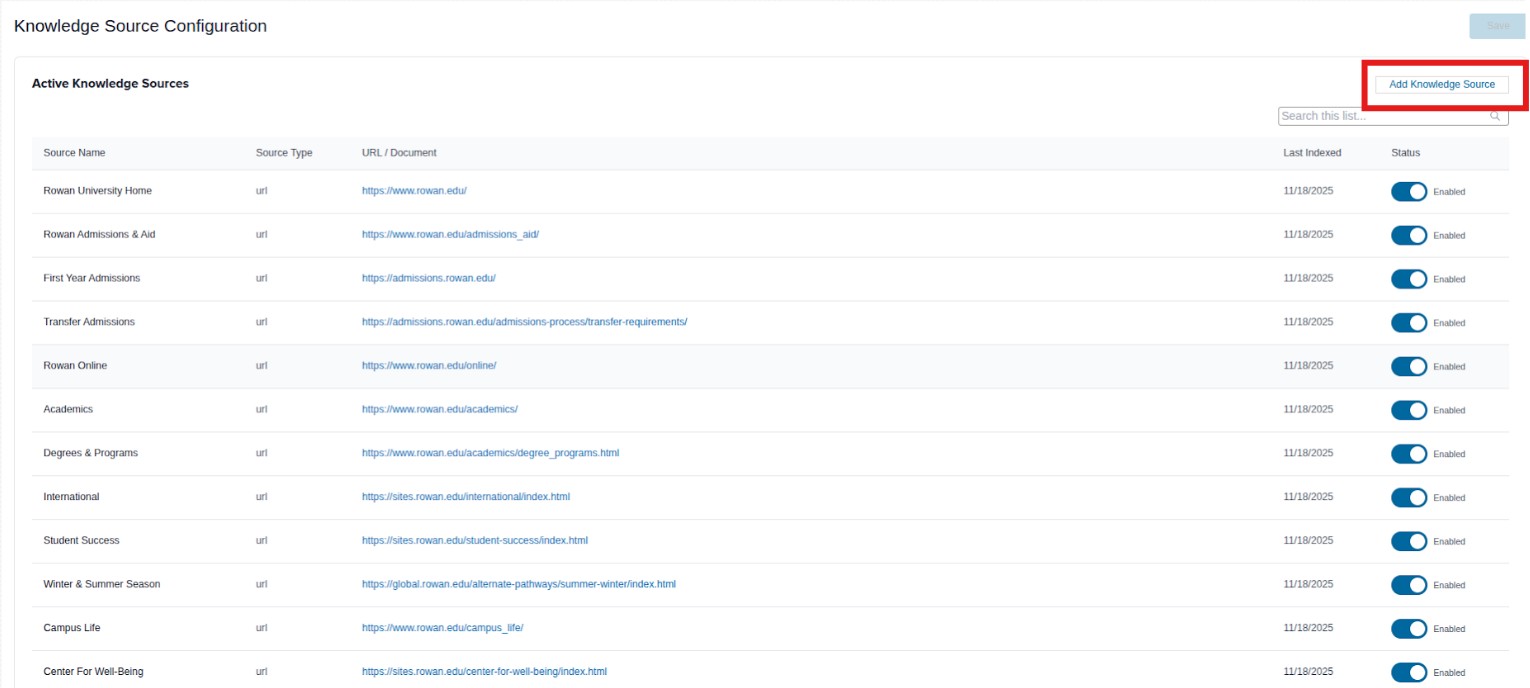1530x688 pixels.
Task: Open the First Year Admissions link
Action: pyautogui.click(x=428, y=278)
